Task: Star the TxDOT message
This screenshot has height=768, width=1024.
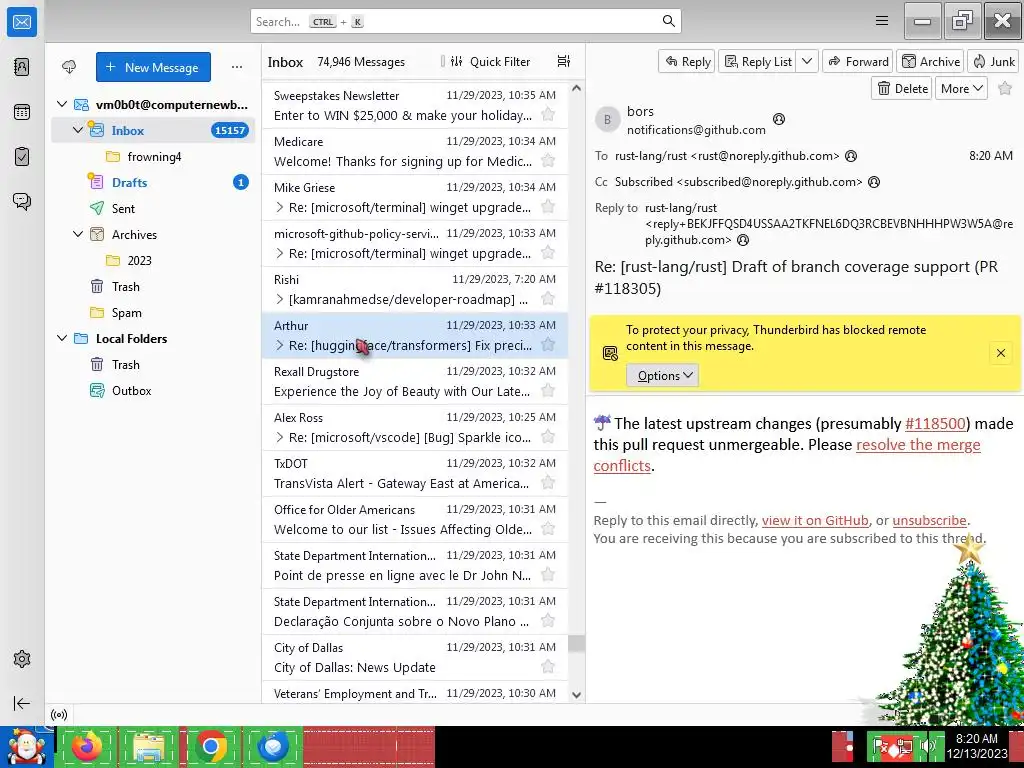Action: point(548,483)
